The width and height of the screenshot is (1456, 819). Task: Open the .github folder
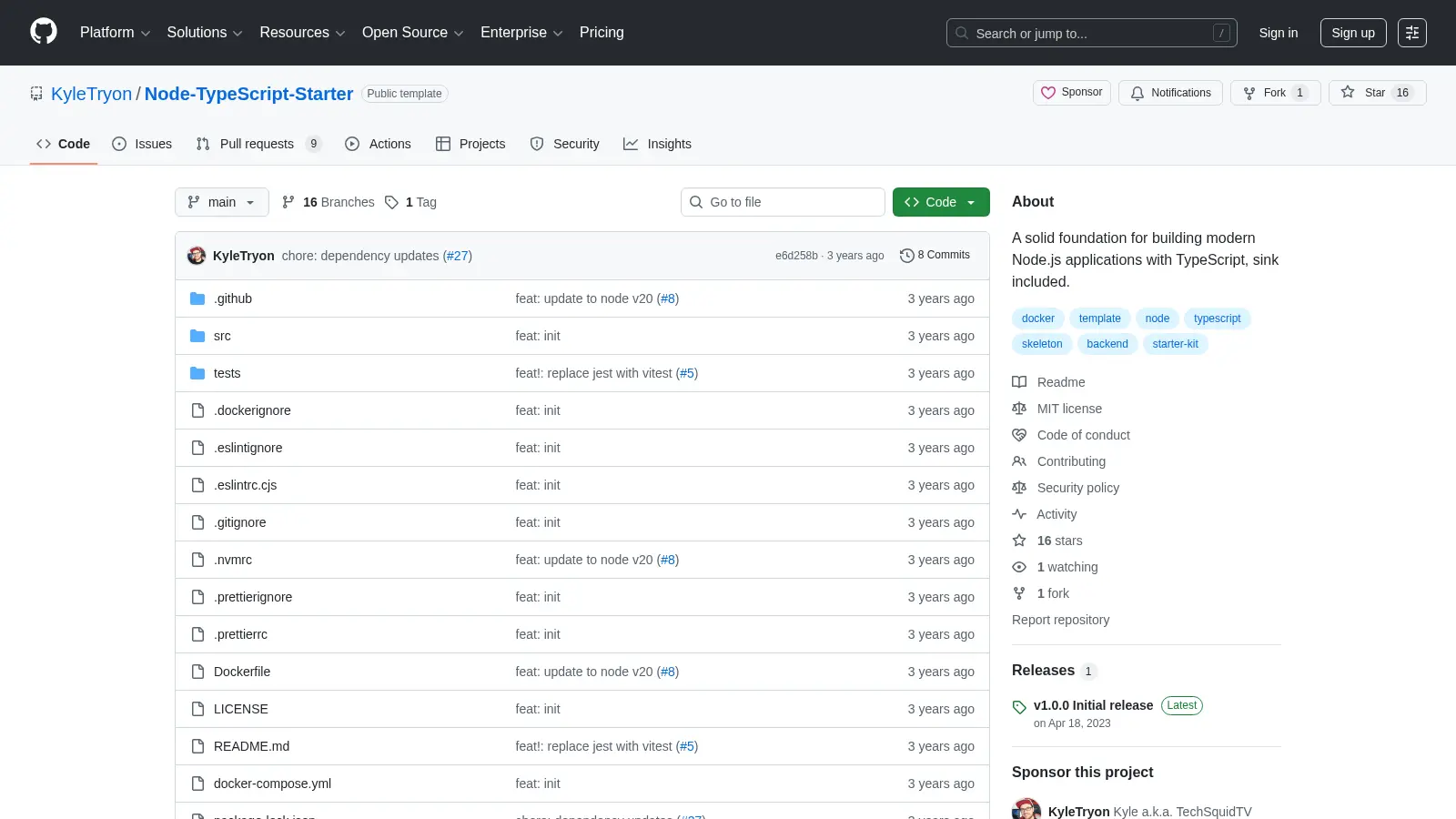pos(233,298)
